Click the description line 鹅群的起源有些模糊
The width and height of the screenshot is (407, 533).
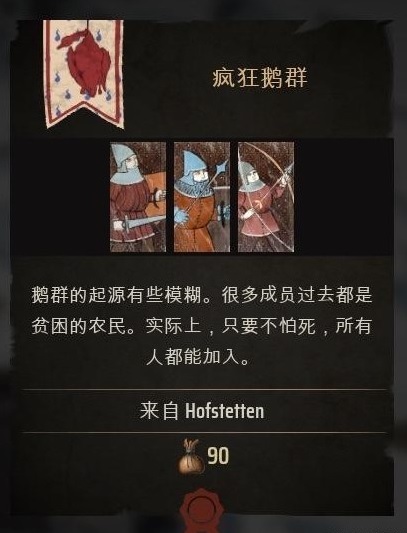point(117,295)
